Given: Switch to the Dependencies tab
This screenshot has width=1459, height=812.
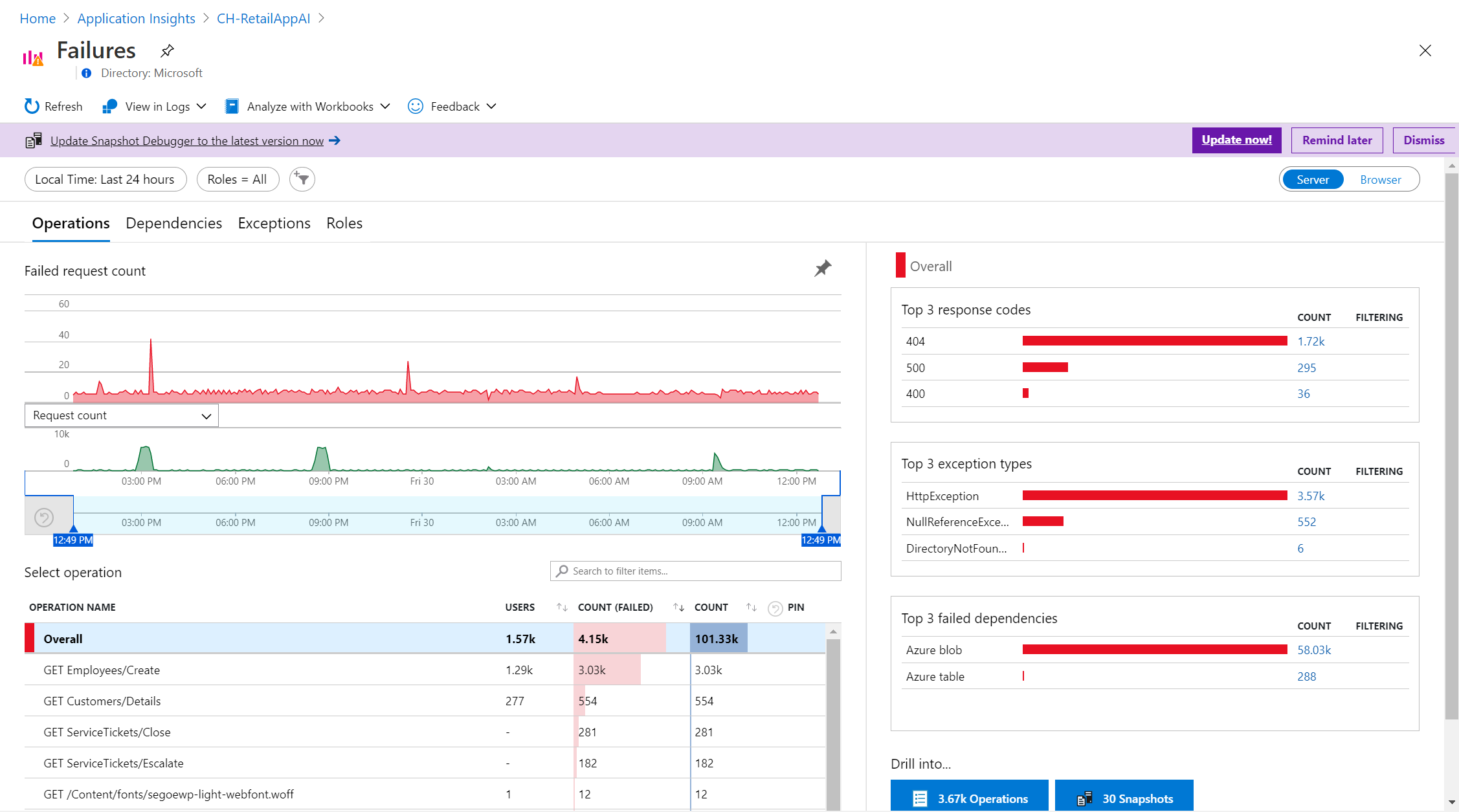Looking at the screenshot, I should 173,223.
